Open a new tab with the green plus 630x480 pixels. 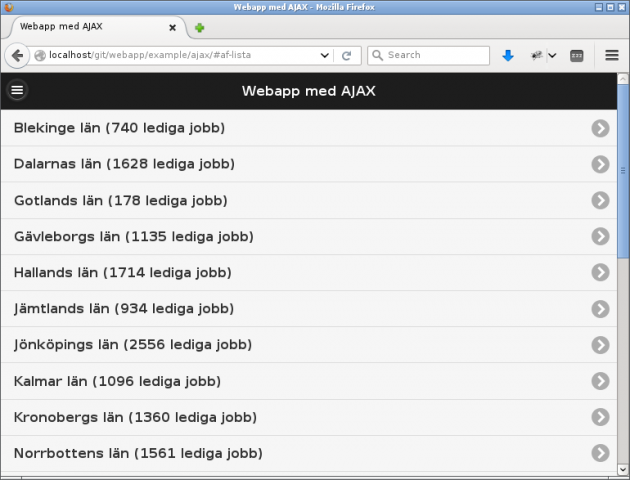coord(199,28)
